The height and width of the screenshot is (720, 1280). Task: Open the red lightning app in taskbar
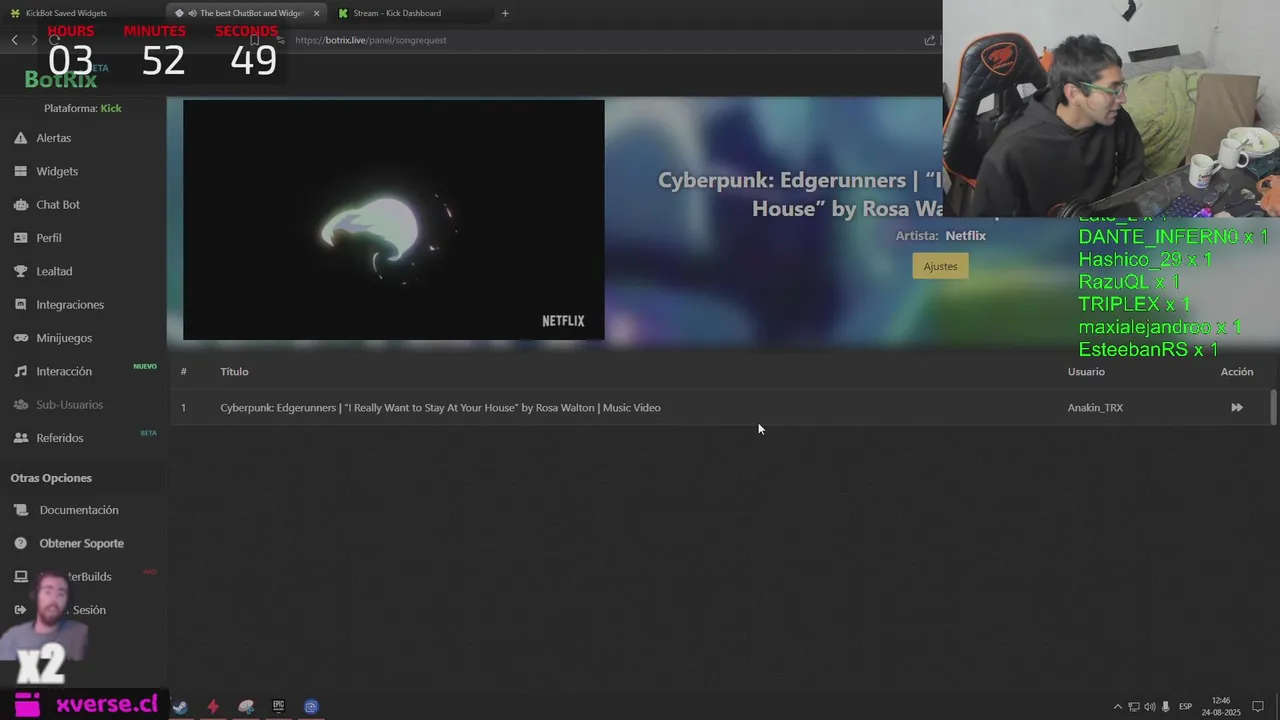pyautogui.click(x=212, y=706)
